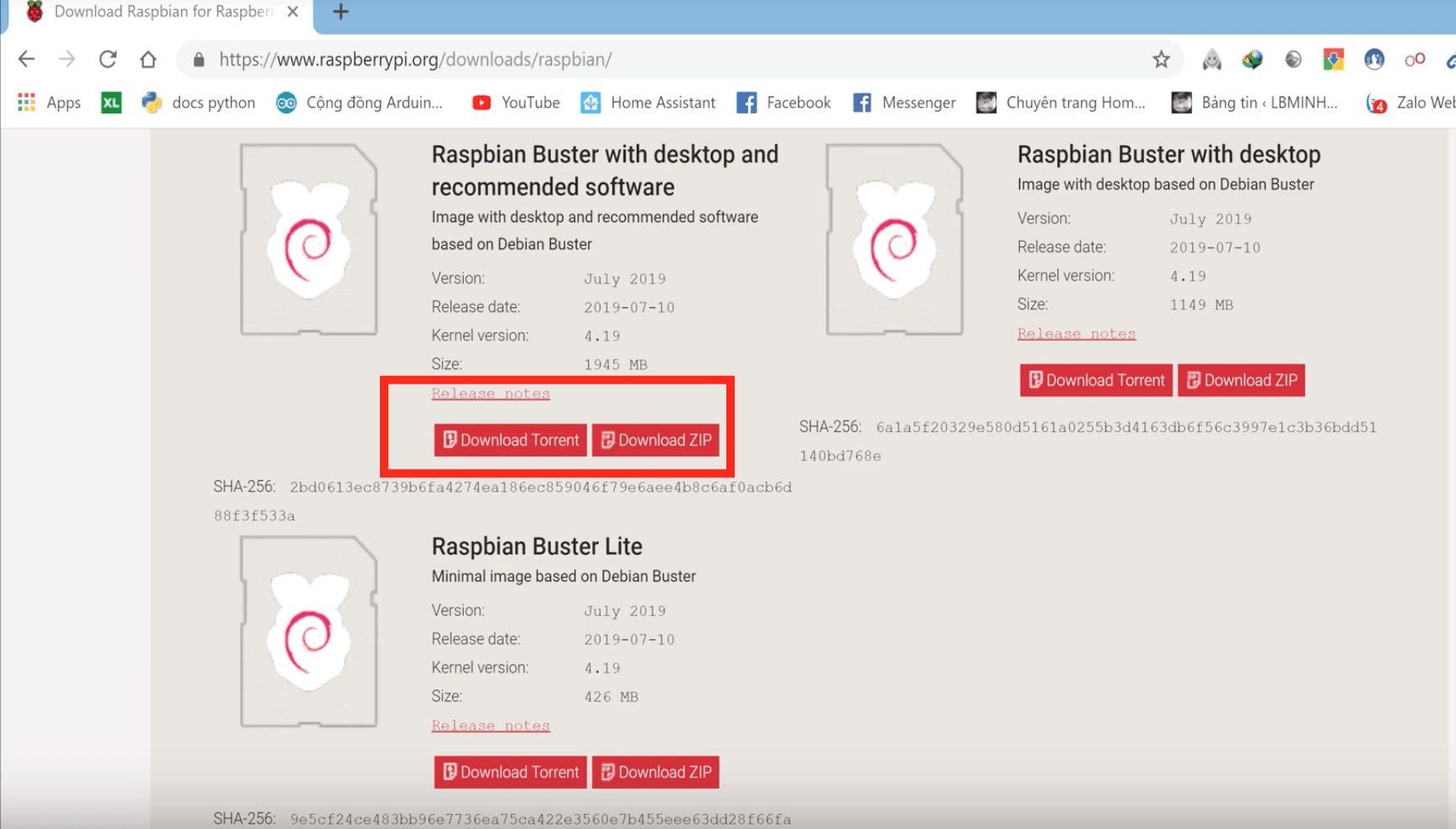Open Release notes for Raspbian Buster Lite
Image resolution: width=1456 pixels, height=829 pixels.
(491, 726)
